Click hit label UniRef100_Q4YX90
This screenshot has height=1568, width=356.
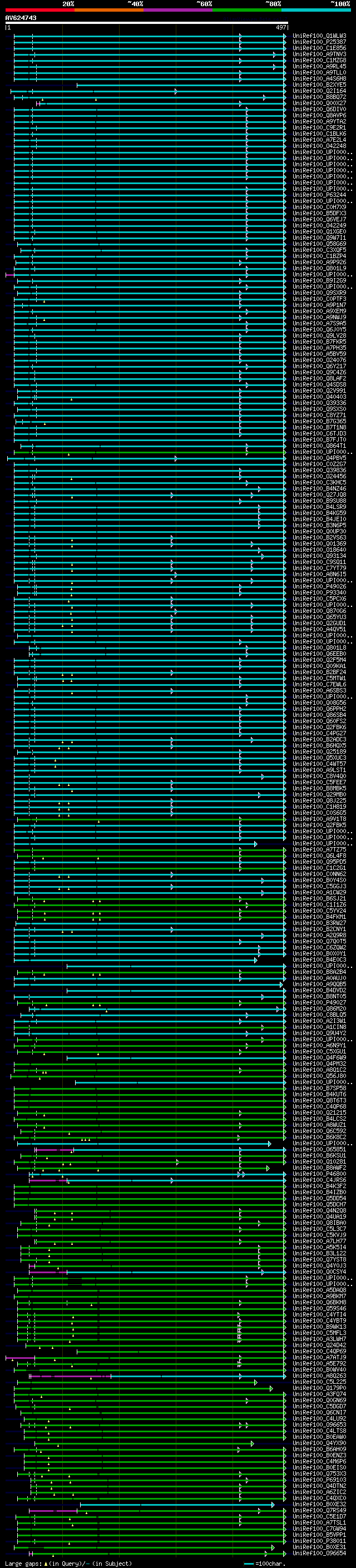(x=319, y=1443)
